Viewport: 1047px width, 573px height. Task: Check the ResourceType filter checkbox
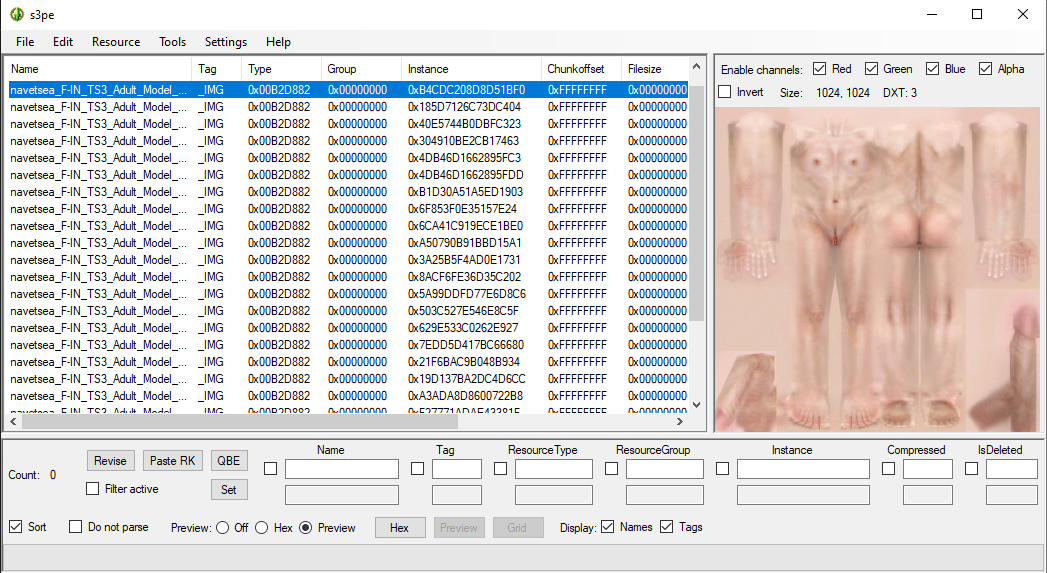tap(500, 469)
